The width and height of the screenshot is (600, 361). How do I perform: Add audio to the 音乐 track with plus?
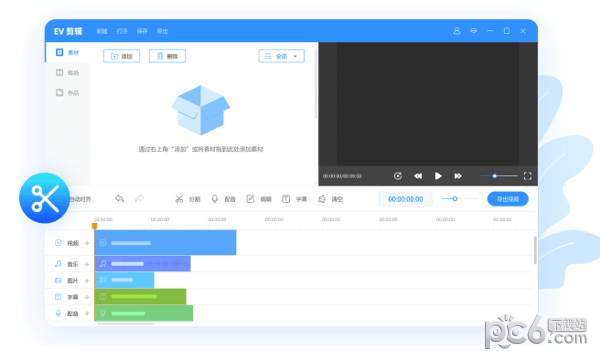pos(87,264)
